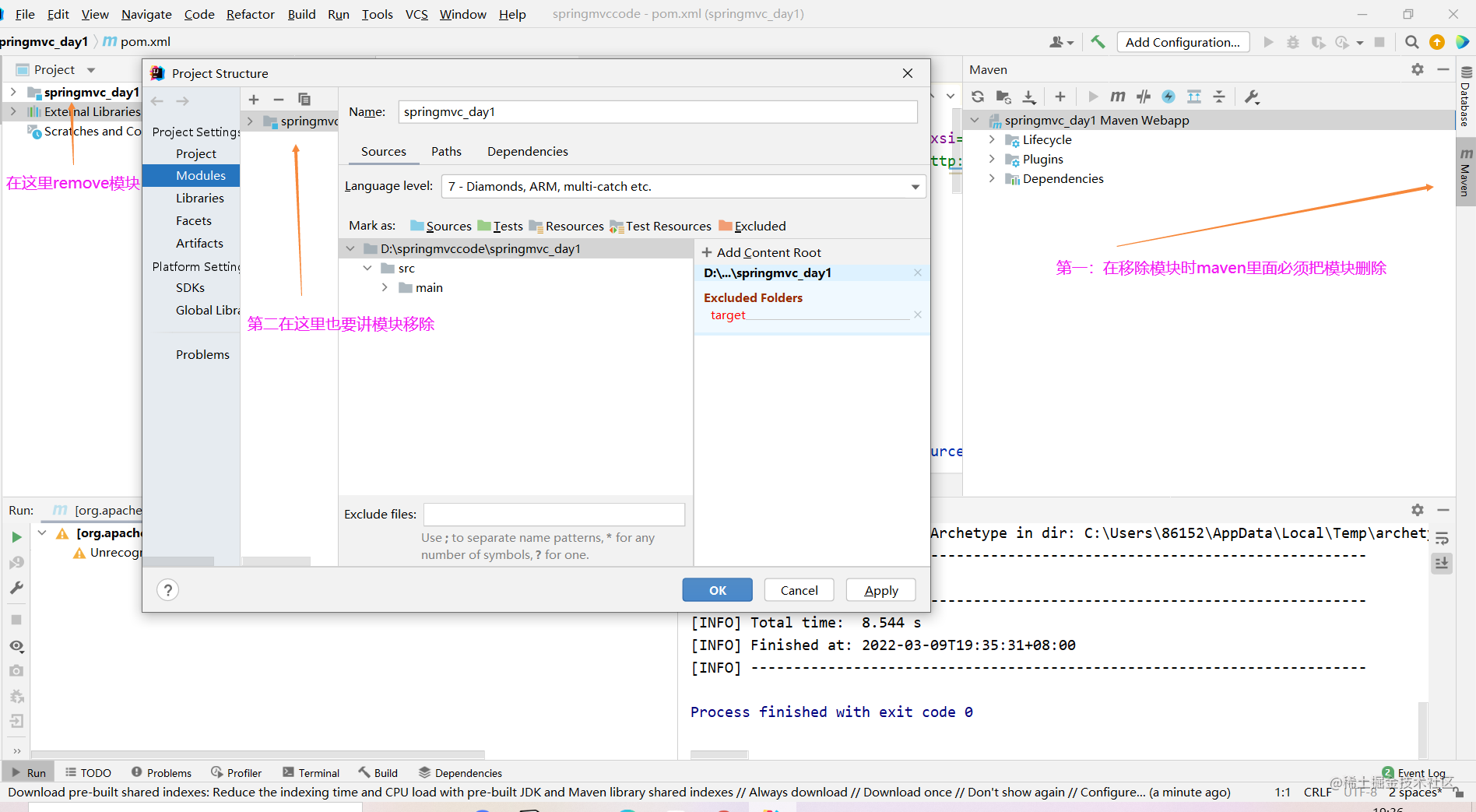
Task: Click Execute Maven Goal icon
Action: [1118, 97]
